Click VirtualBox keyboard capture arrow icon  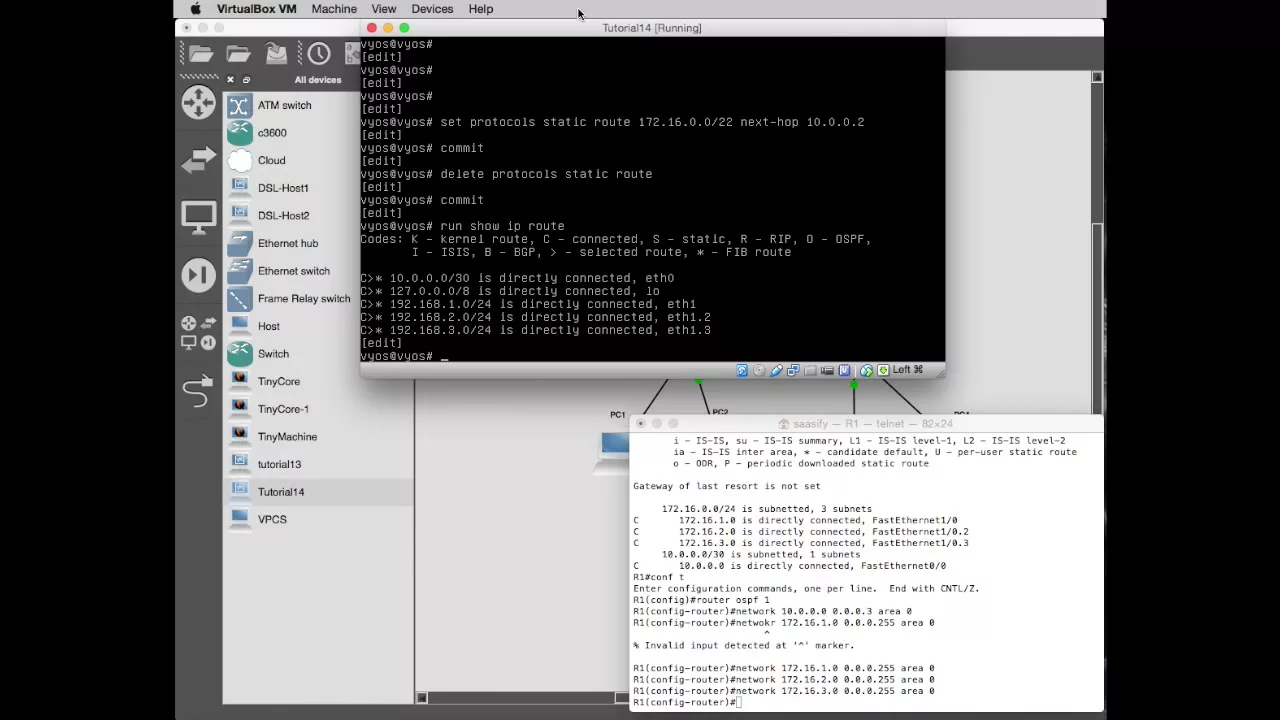(883, 370)
